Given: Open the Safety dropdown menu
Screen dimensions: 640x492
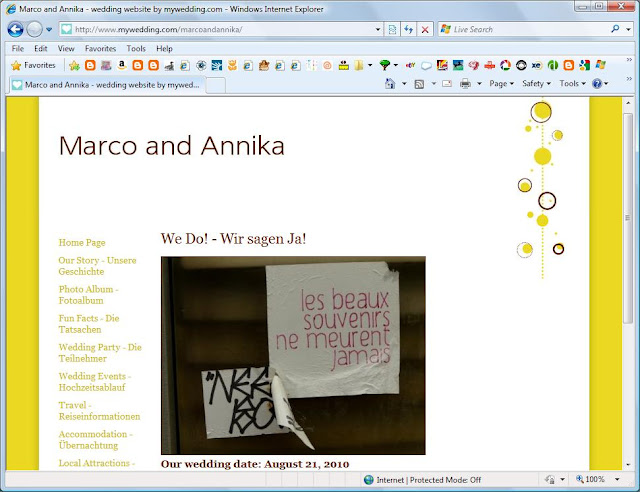Looking at the screenshot, I should [x=536, y=84].
